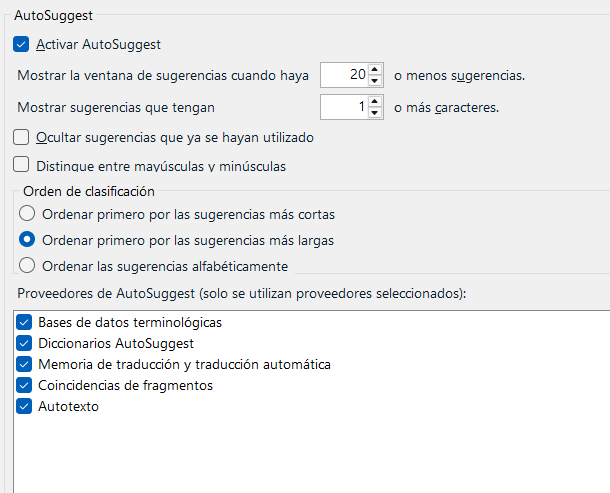Decrease the minimum characters spinner value
The height and width of the screenshot is (493, 610).
[x=375, y=112]
